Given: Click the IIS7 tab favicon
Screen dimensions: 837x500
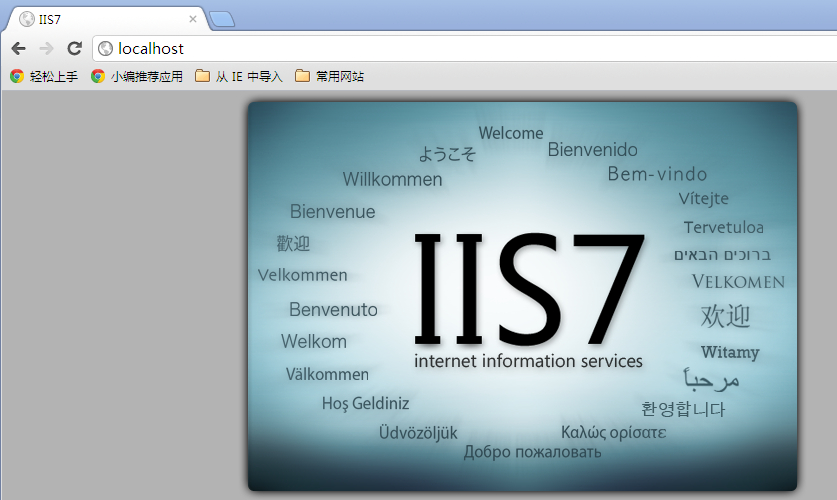Looking at the screenshot, I should [26, 19].
